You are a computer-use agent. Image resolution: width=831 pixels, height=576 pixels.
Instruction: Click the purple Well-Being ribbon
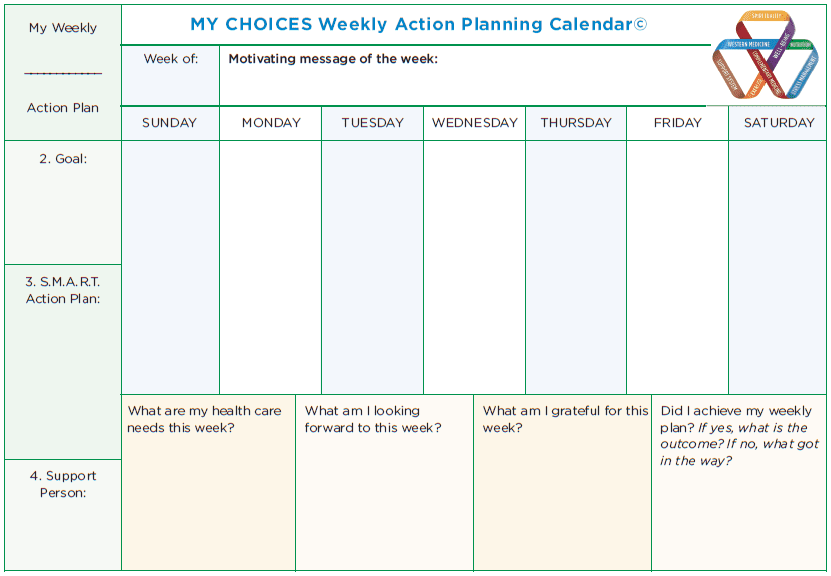click(x=780, y=44)
